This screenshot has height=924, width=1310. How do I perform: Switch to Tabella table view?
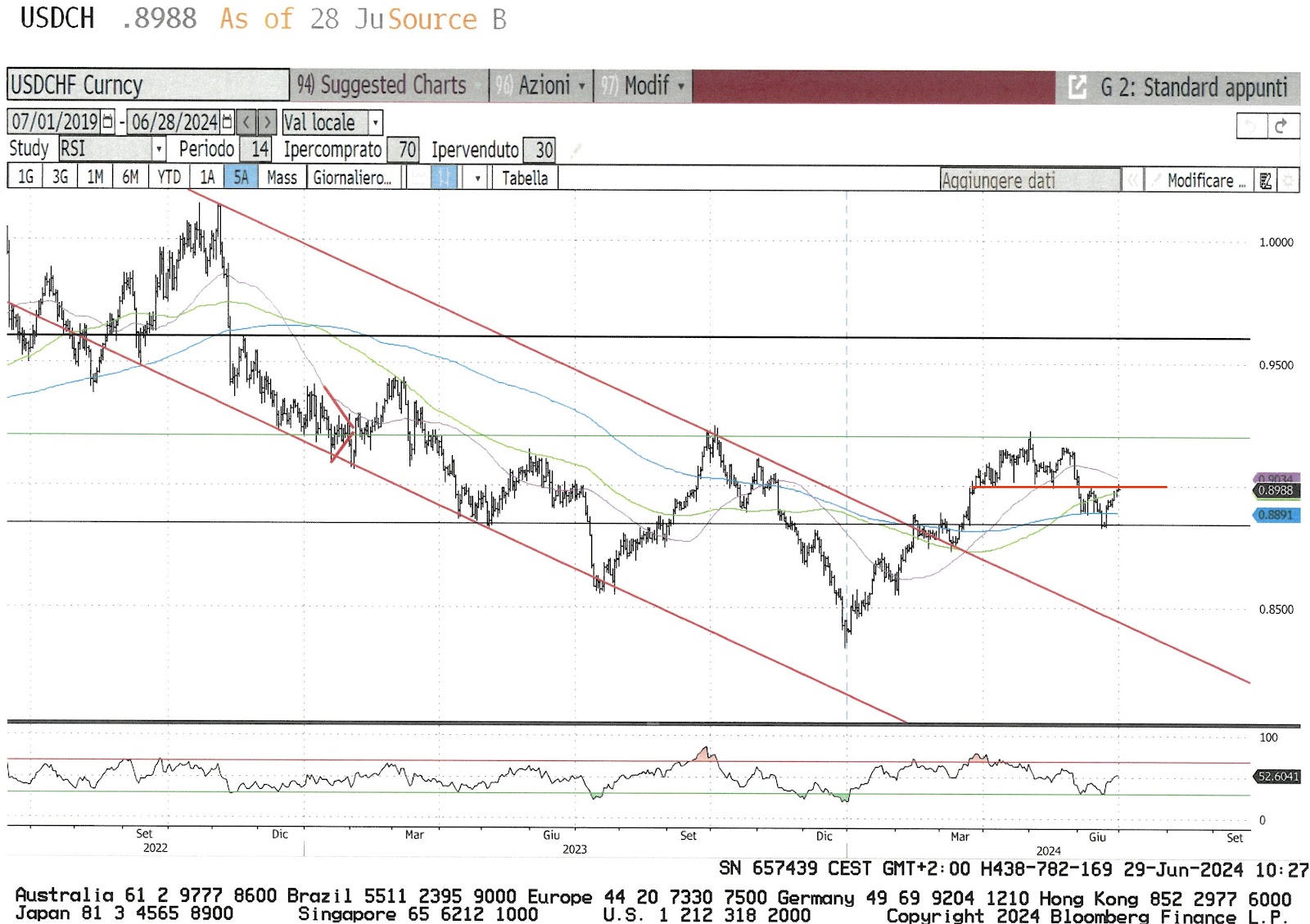coord(525,178)
